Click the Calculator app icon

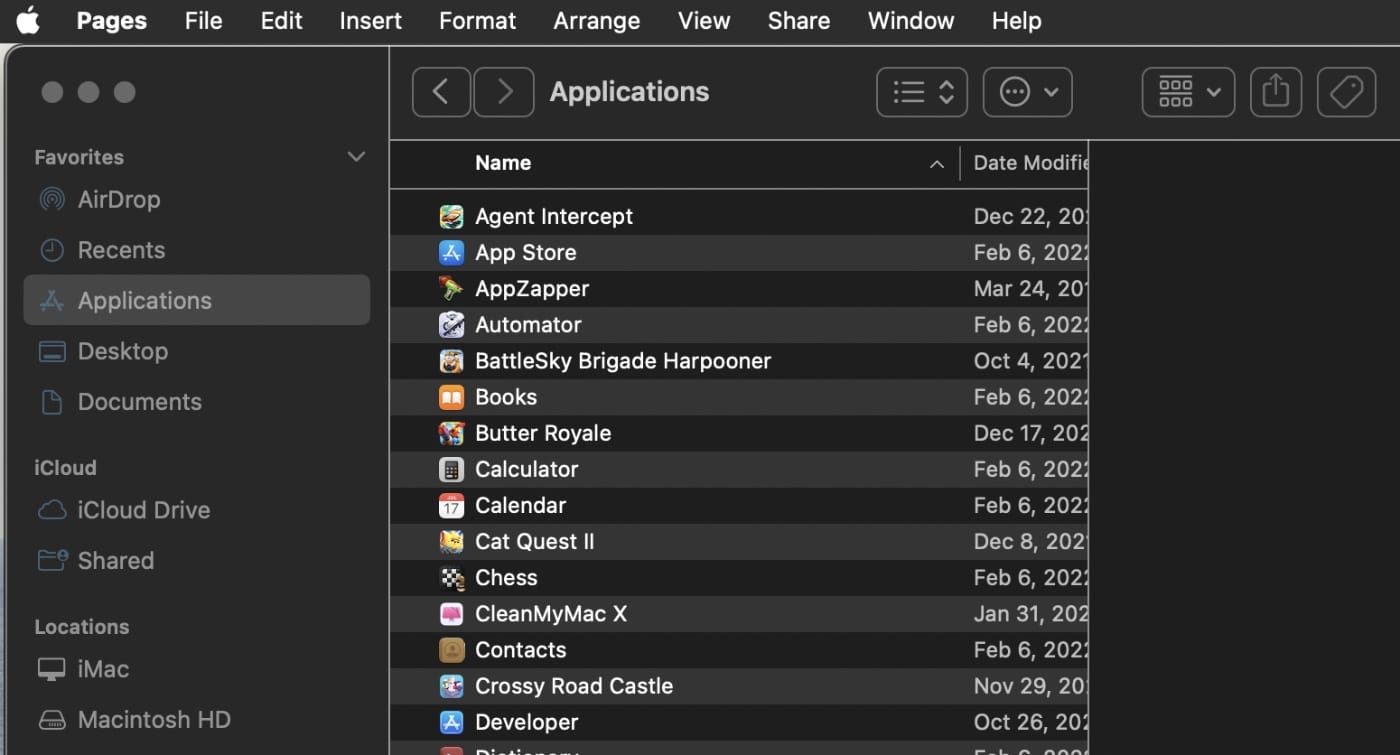451,469
